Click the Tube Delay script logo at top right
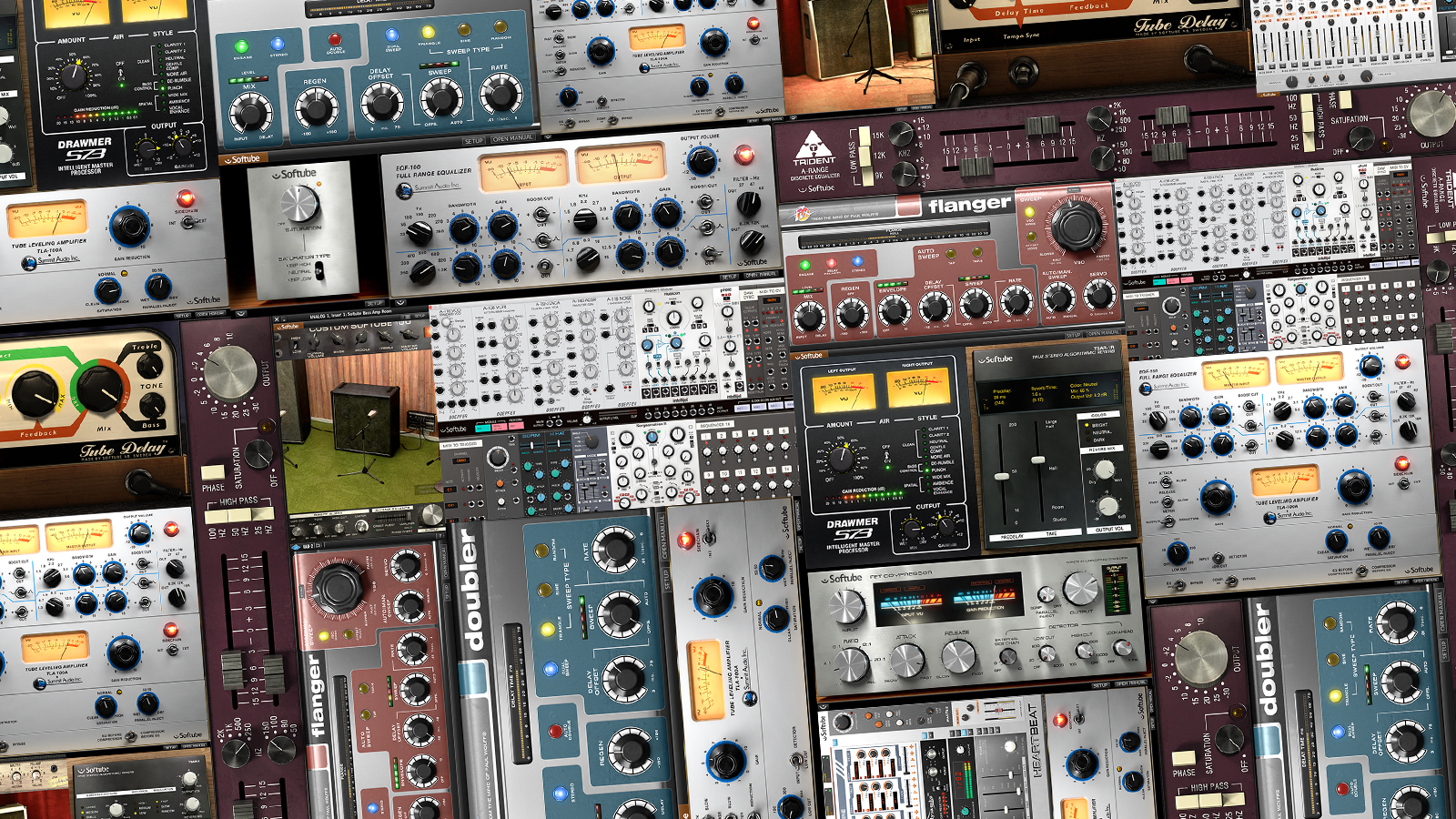This screenshot has height=819, width=1456. (x=1182, y=24)
